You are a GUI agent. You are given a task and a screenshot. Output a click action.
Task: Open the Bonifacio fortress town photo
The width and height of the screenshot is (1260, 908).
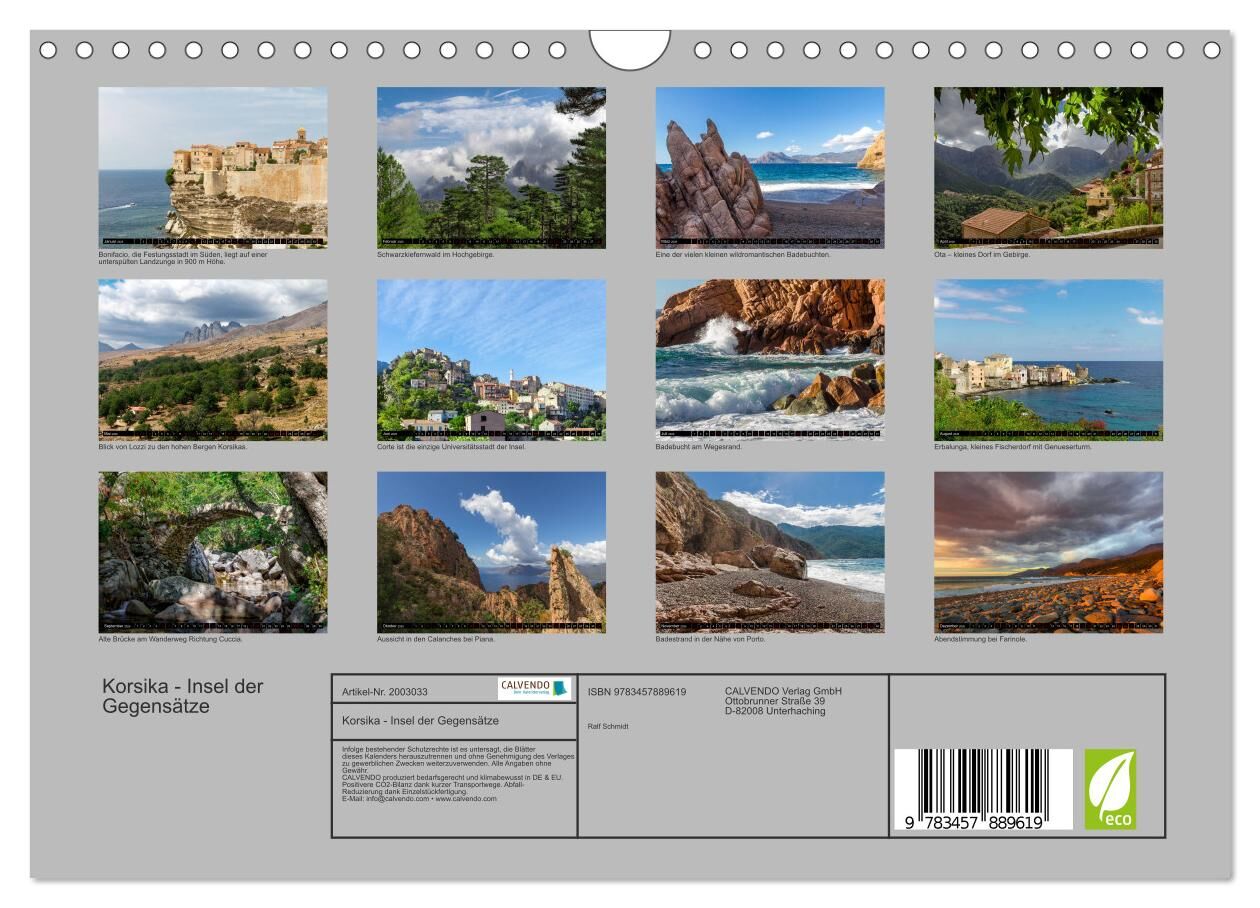(x=212, y=166)
